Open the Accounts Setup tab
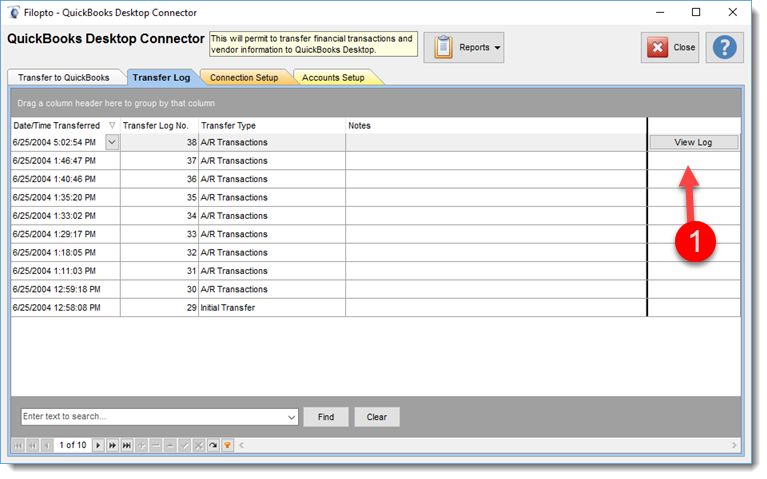767x479 pixels. click(333, 77)
